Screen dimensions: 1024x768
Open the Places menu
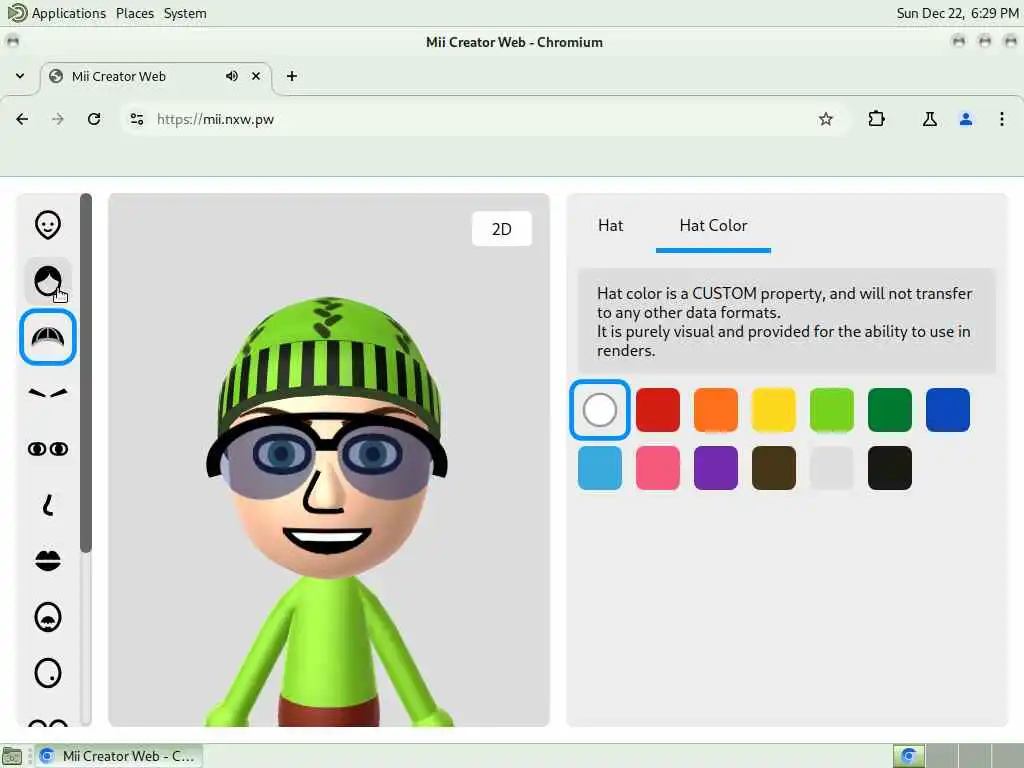tap(135, 13)
